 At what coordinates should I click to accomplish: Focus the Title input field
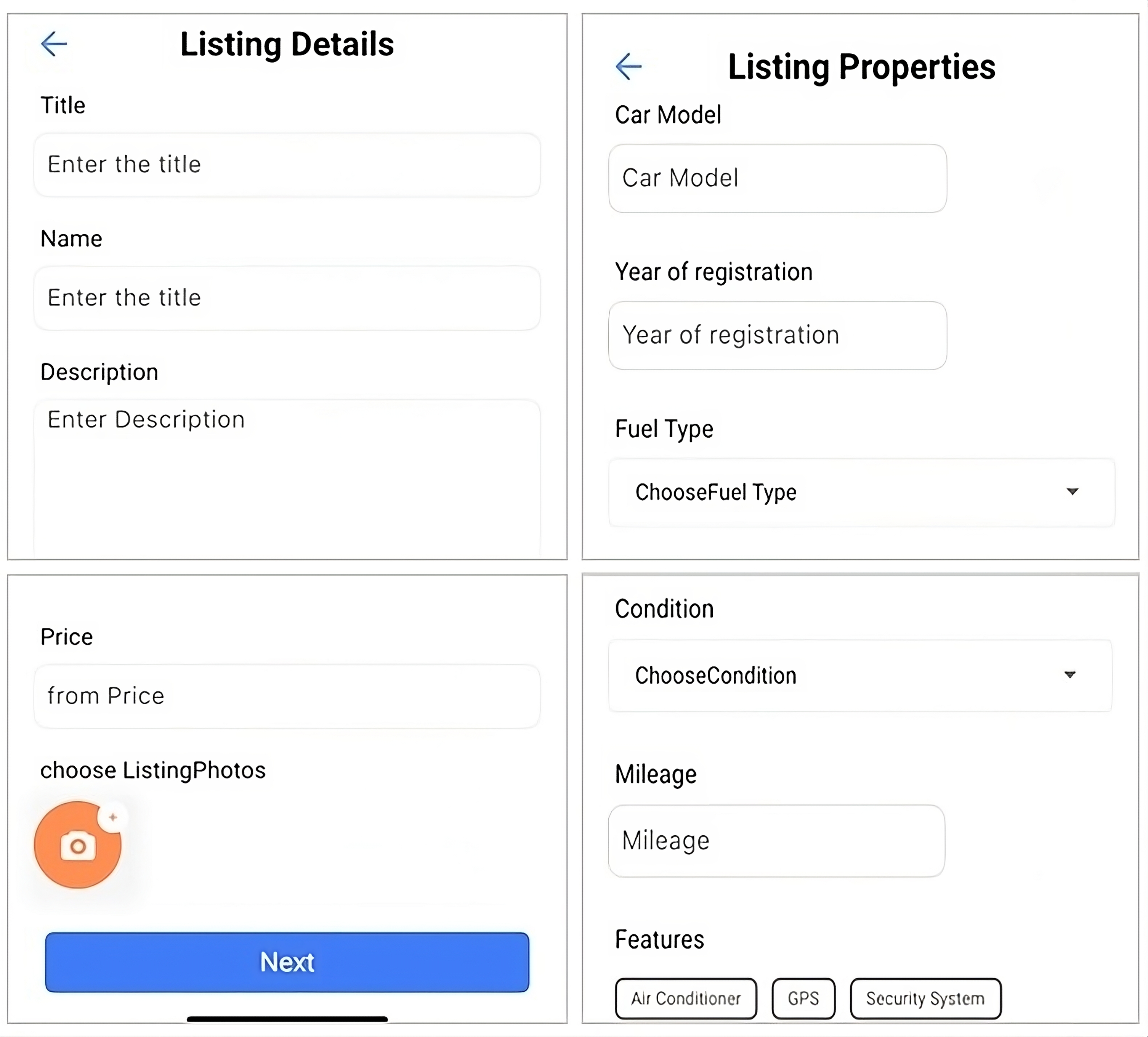[x=287, y=165]
